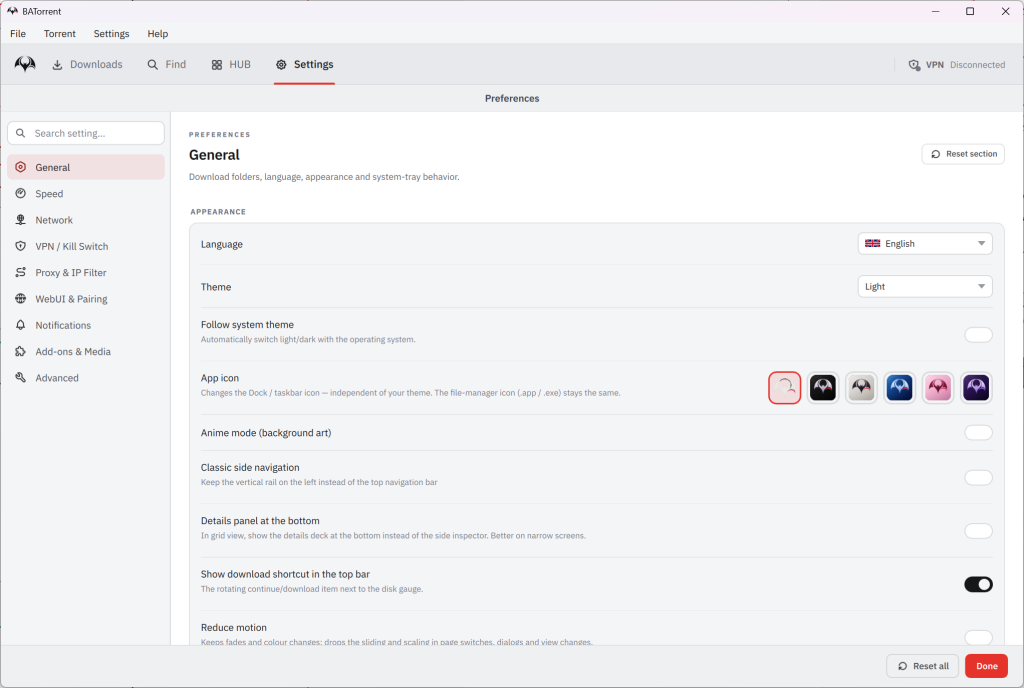This screenshot has height=688, width=1024.
Task: Click the Speed gauge icon in the sidebar
Action: (x=21, y=193)
